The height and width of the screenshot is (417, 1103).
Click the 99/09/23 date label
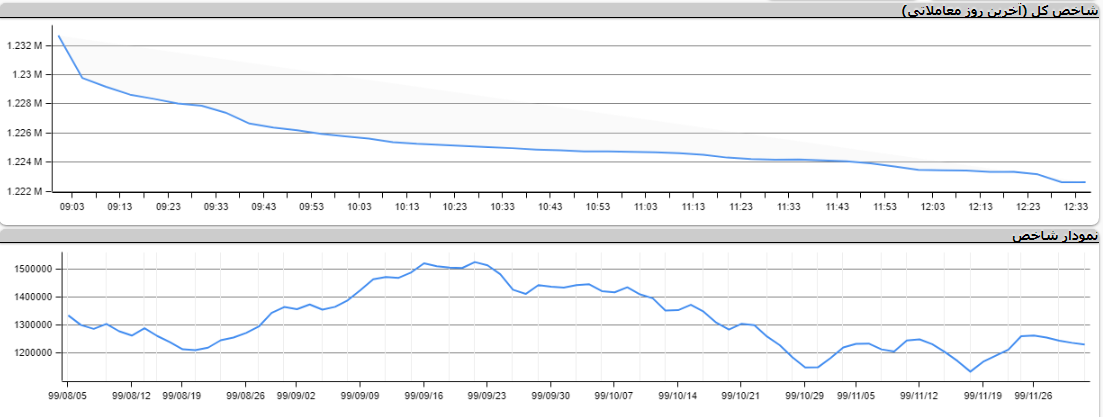487,396
